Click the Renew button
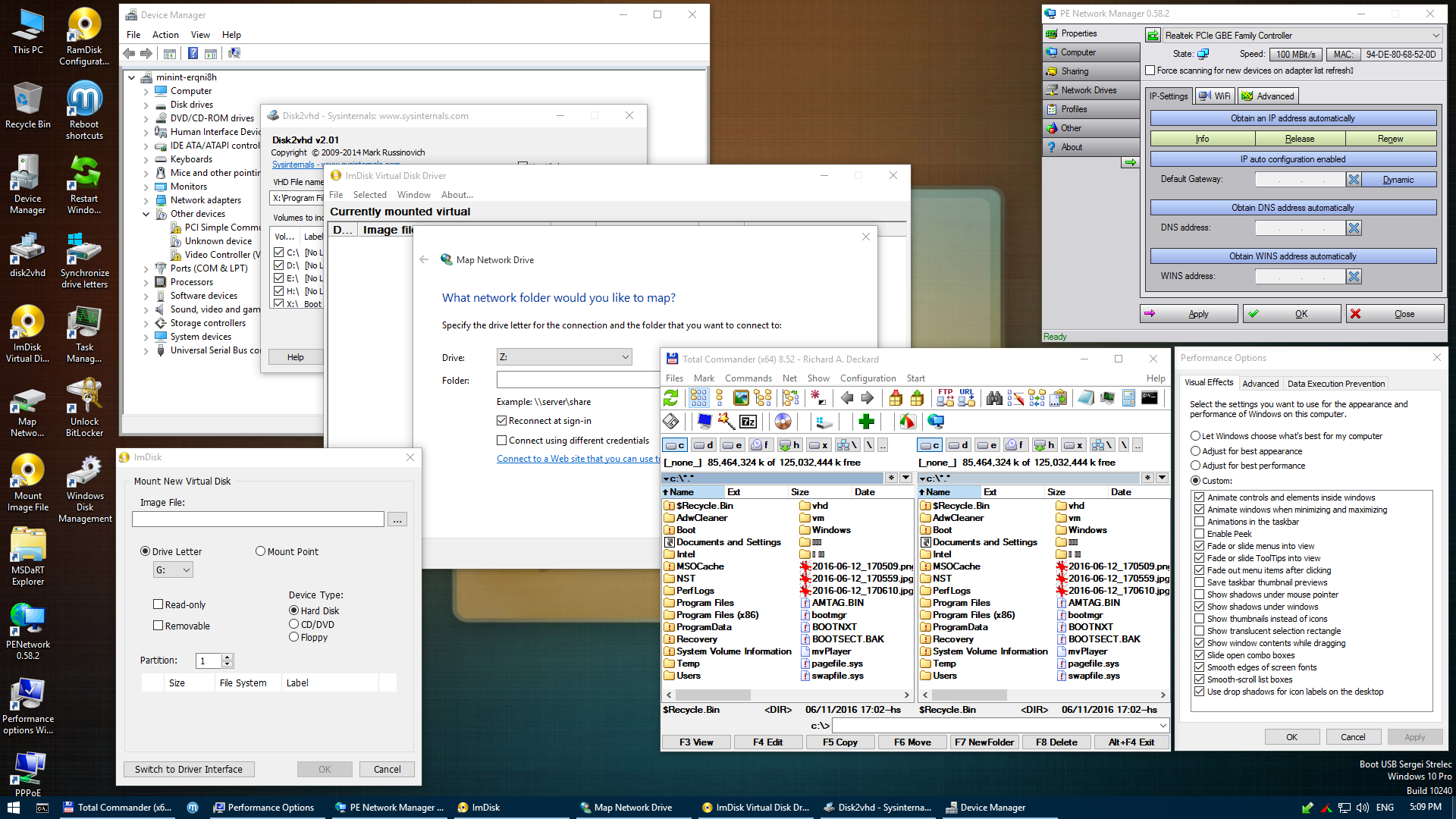The height and width of the screenshot is (819, 1456). (x=1390, y=139)
